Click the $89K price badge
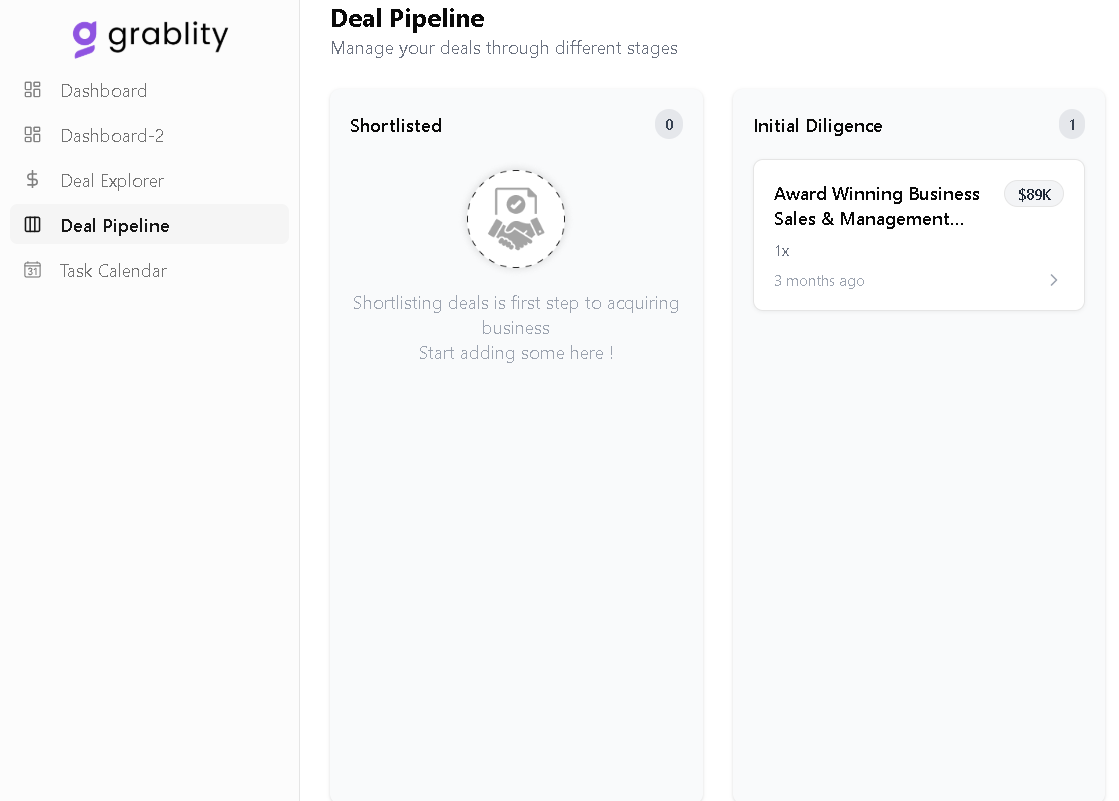 1034,194
